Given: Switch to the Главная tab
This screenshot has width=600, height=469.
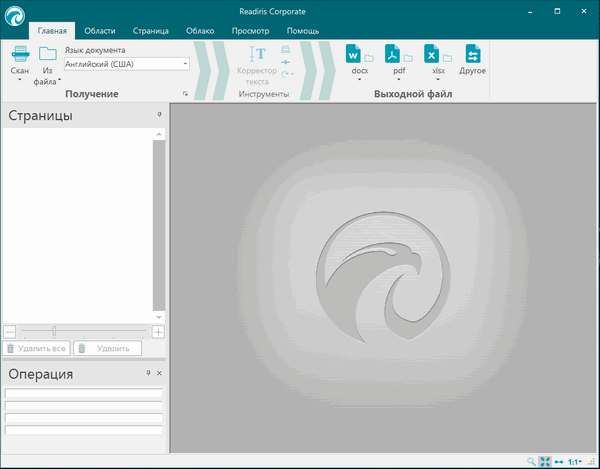Looking at the screenshot, I should tap(52, 31).
